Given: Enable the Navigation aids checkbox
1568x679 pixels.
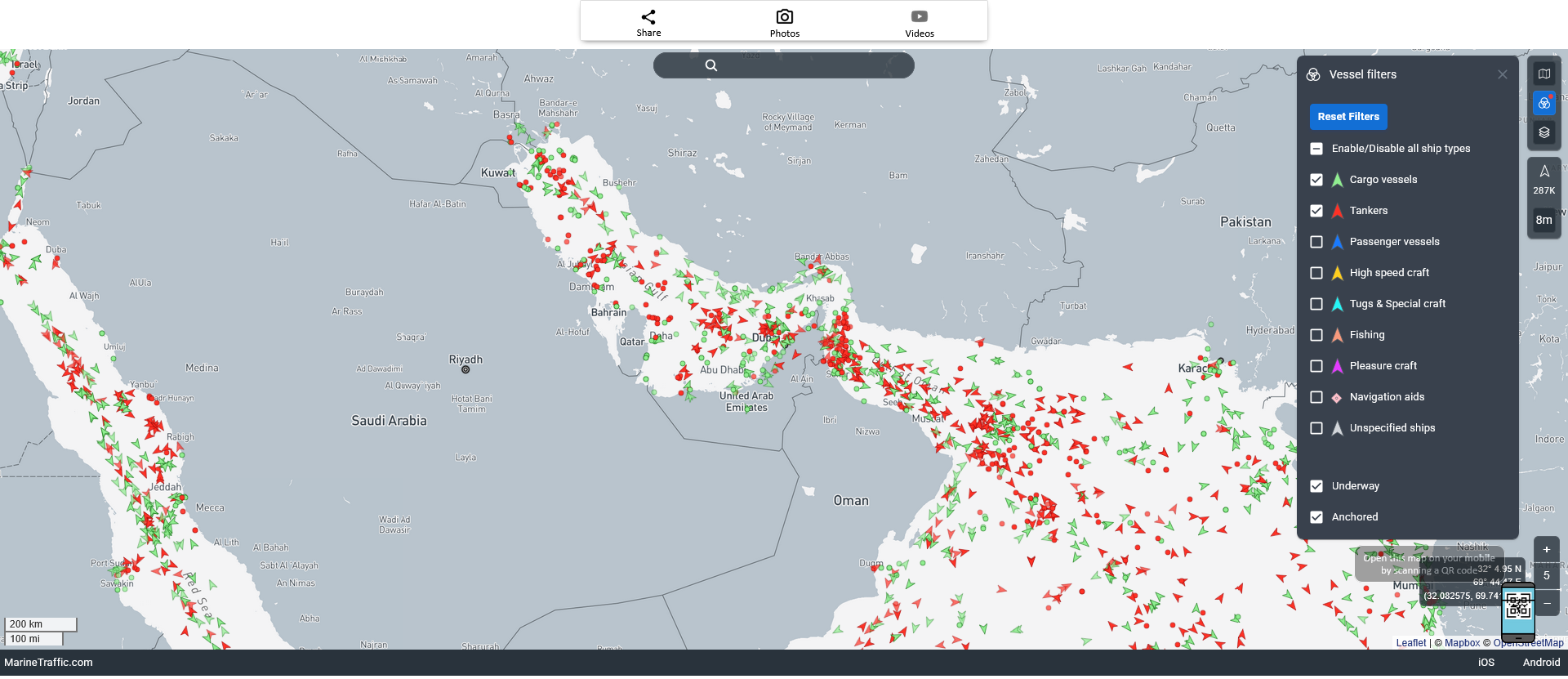Looking at the screenshot, I should click(1316, 397).
